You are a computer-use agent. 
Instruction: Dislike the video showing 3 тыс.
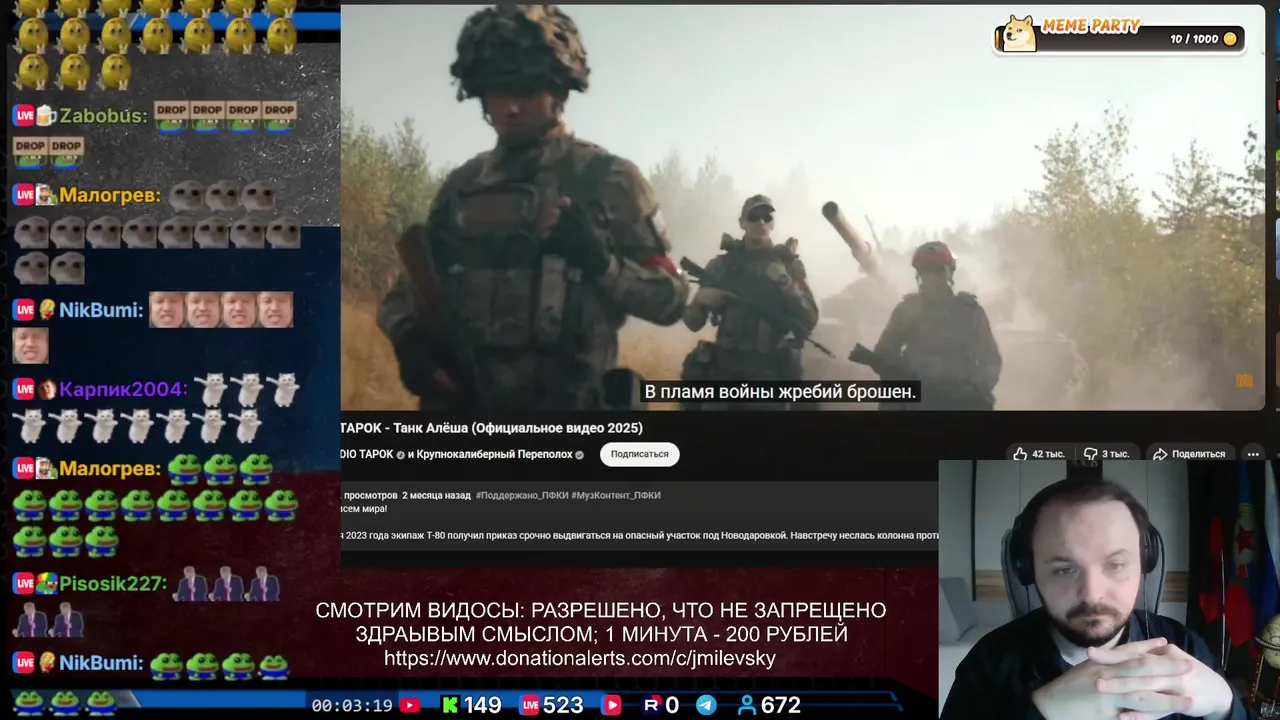coord(1106,454)
